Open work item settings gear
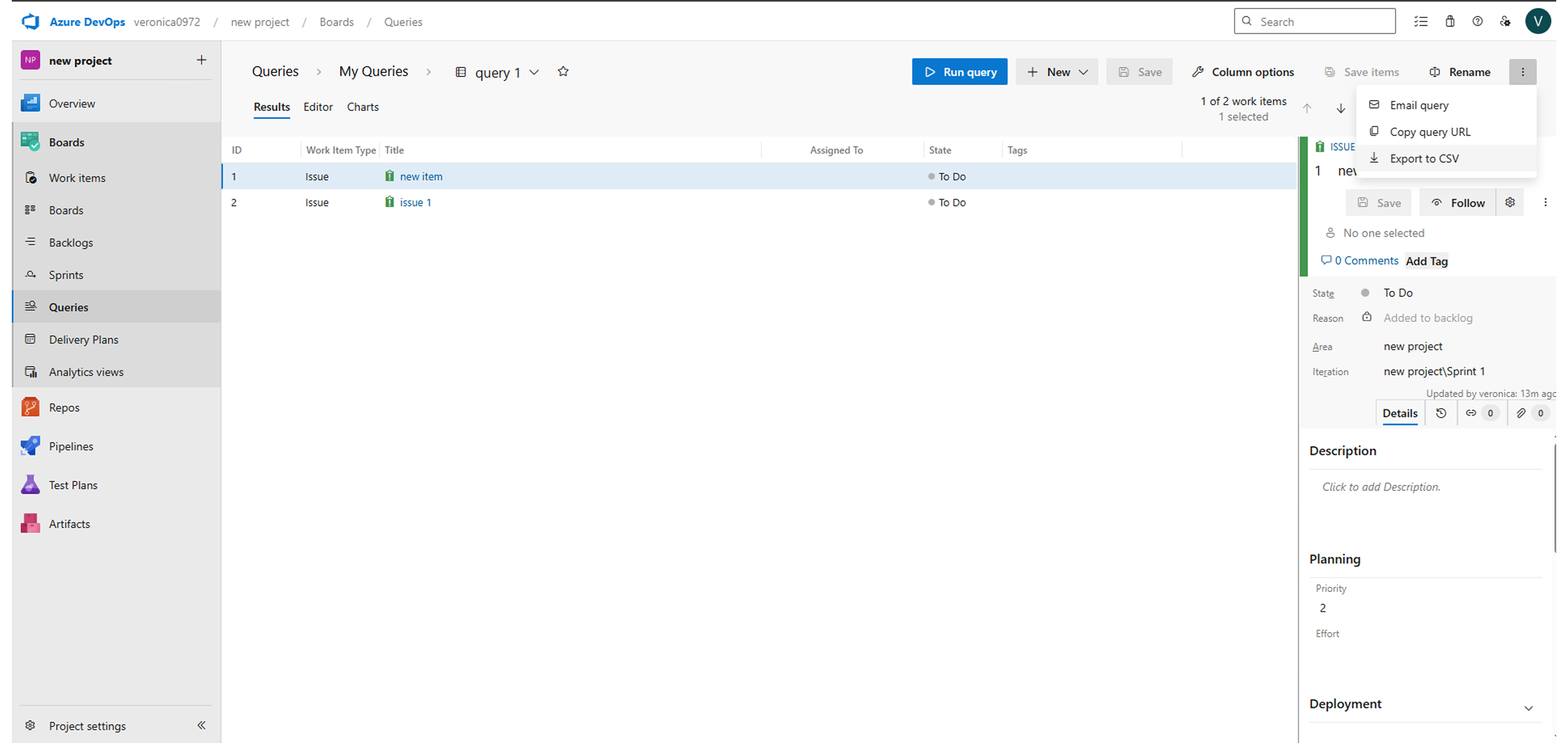Viewport: 1568px width, 743px height. coord(1510,202)
